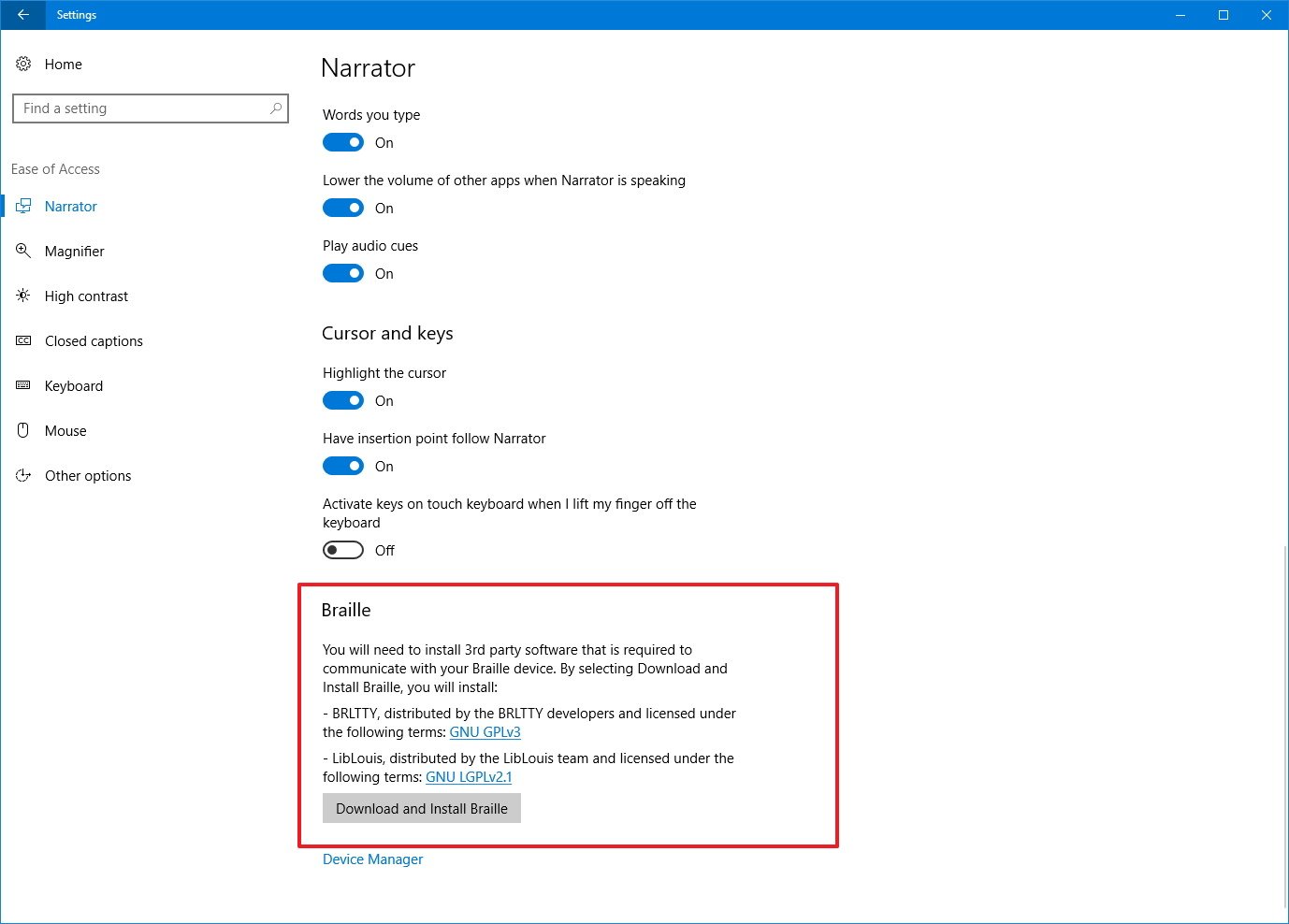Screen dimensions: 1289x924
Task: Minimize the Settings window
Action: [1180, 15]
